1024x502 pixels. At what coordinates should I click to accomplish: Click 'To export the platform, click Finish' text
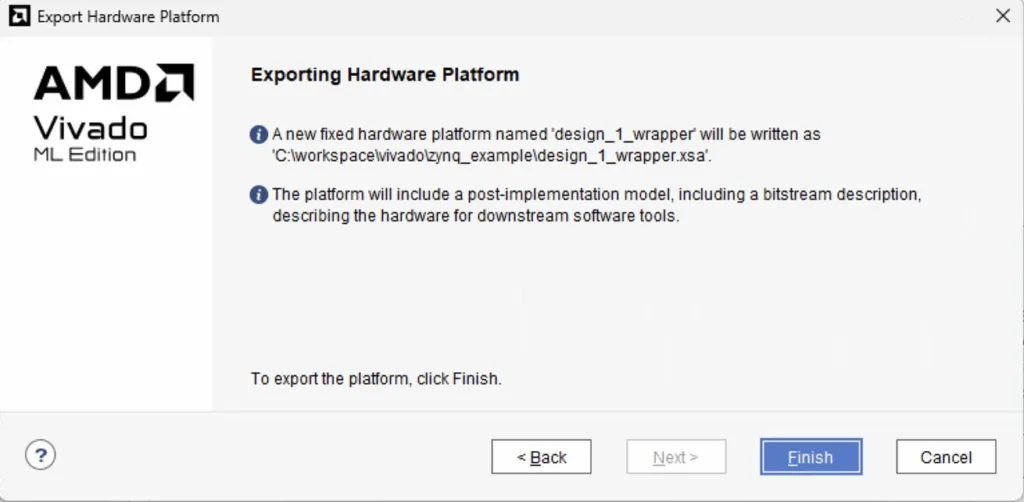pyautogui.click(x=375, y=379)
